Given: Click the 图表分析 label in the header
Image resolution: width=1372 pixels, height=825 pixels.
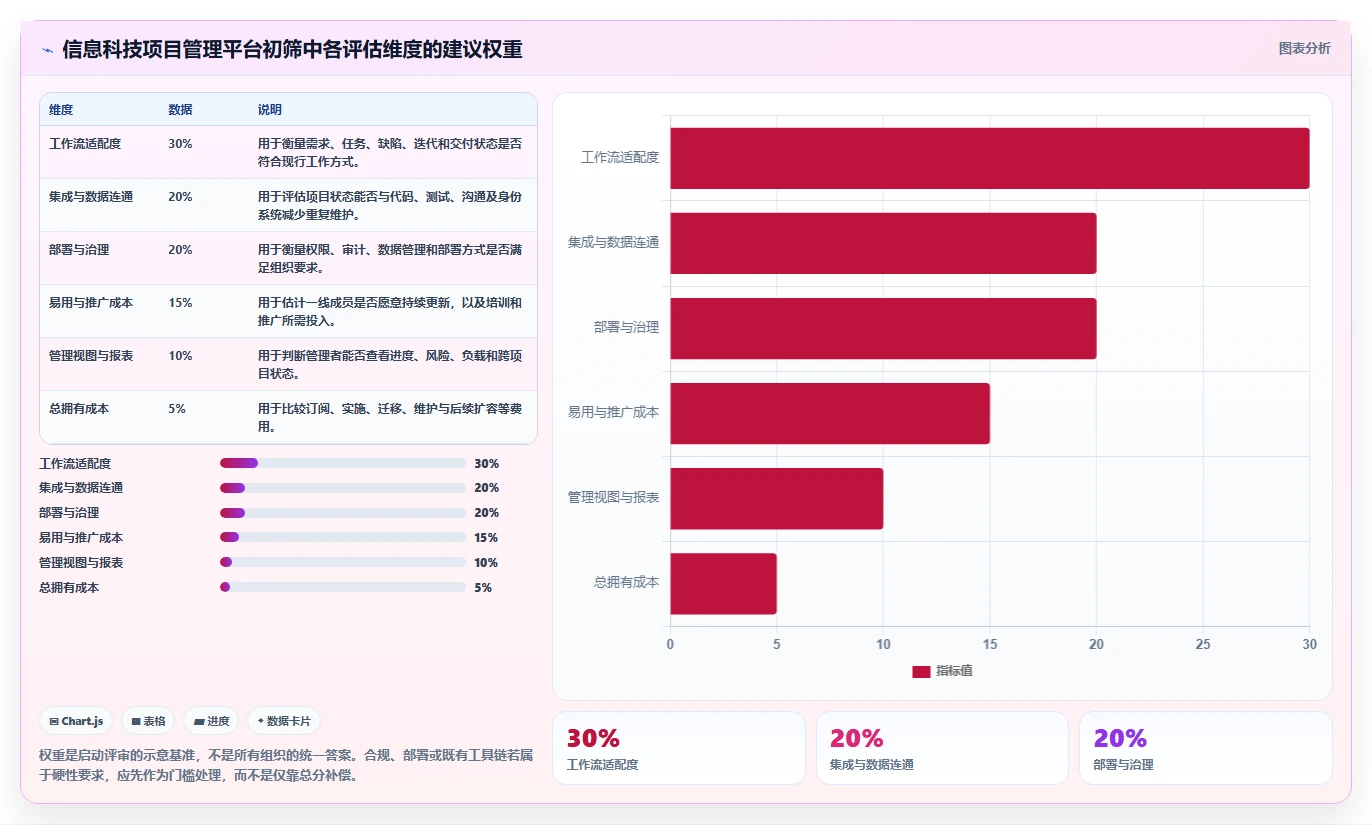Looking at the screenshot, I should (1304, 48).
